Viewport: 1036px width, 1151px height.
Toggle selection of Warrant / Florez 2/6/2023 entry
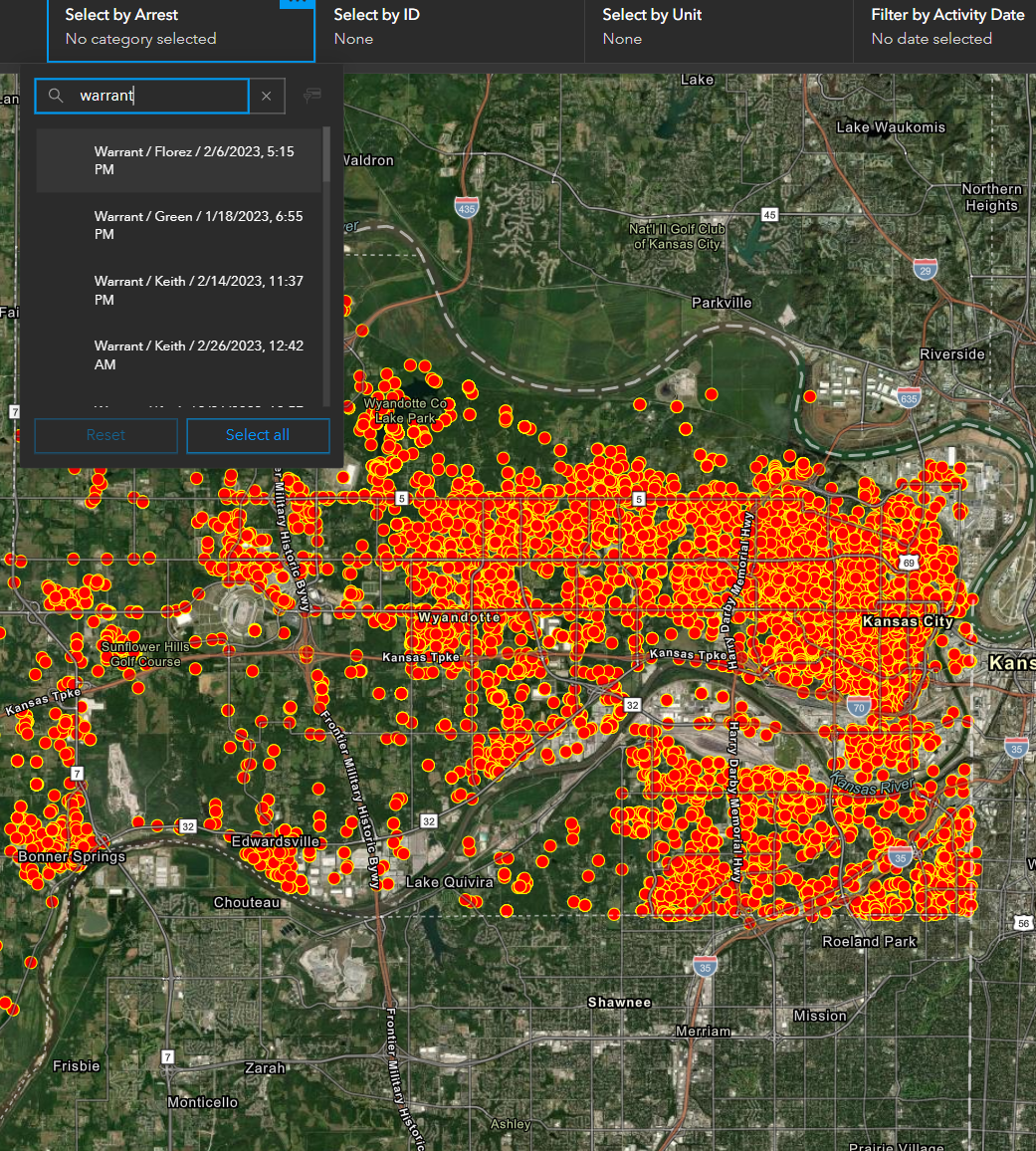[x=179, y=160]
